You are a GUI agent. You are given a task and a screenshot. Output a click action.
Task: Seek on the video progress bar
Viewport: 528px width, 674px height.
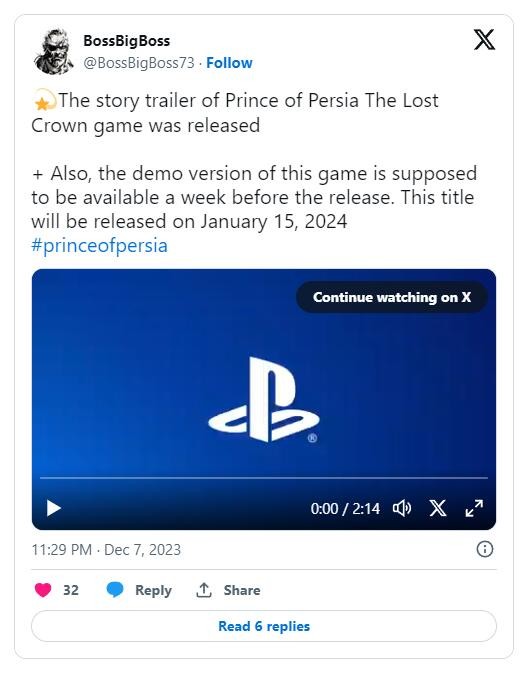264,478
